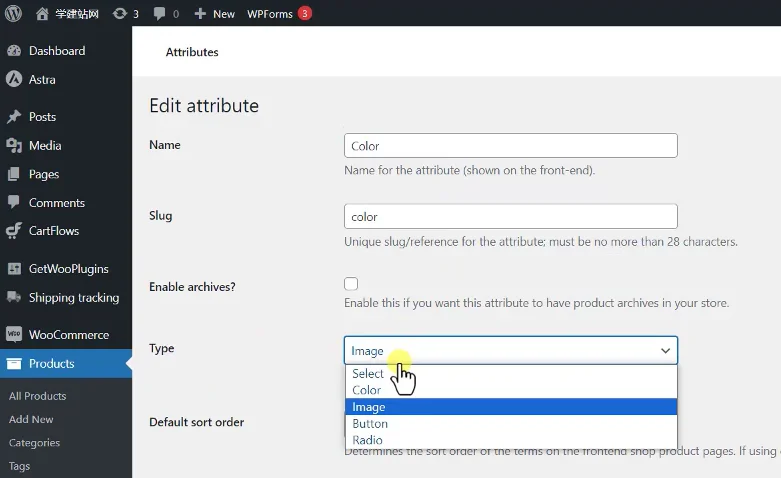The height and width of the screenshot is (478, 781).
Task: Click the All Products submenu link
Action: click(x=37, y=396)
